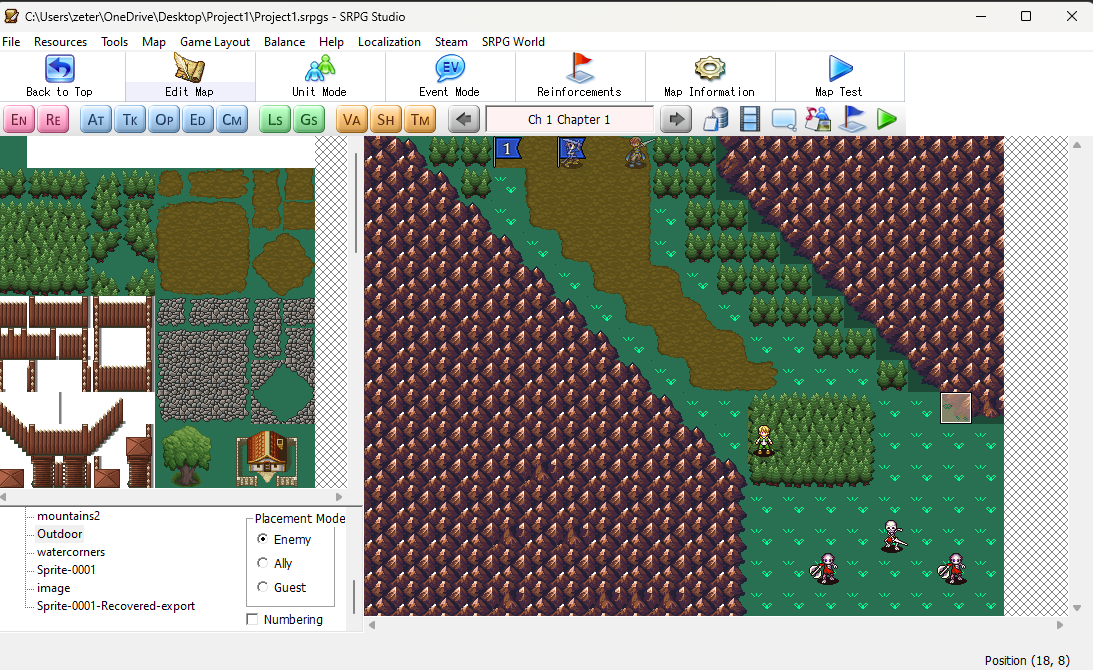The height and width of the screenshot is (670, 1093).
Task: Click the orange SH button
Action: [385, 120]
